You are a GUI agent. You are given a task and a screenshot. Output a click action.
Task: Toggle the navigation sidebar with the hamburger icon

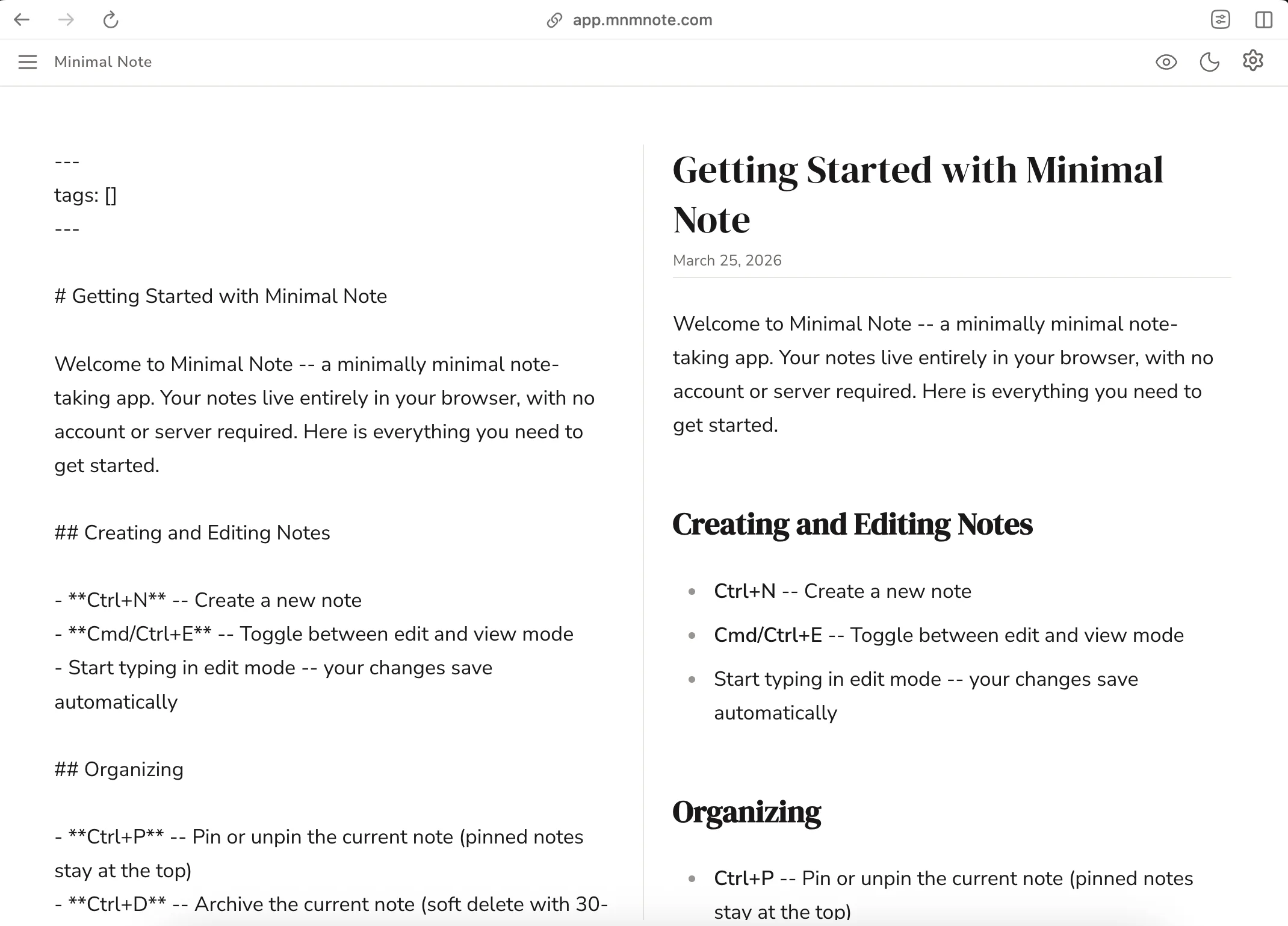(27, 62)
